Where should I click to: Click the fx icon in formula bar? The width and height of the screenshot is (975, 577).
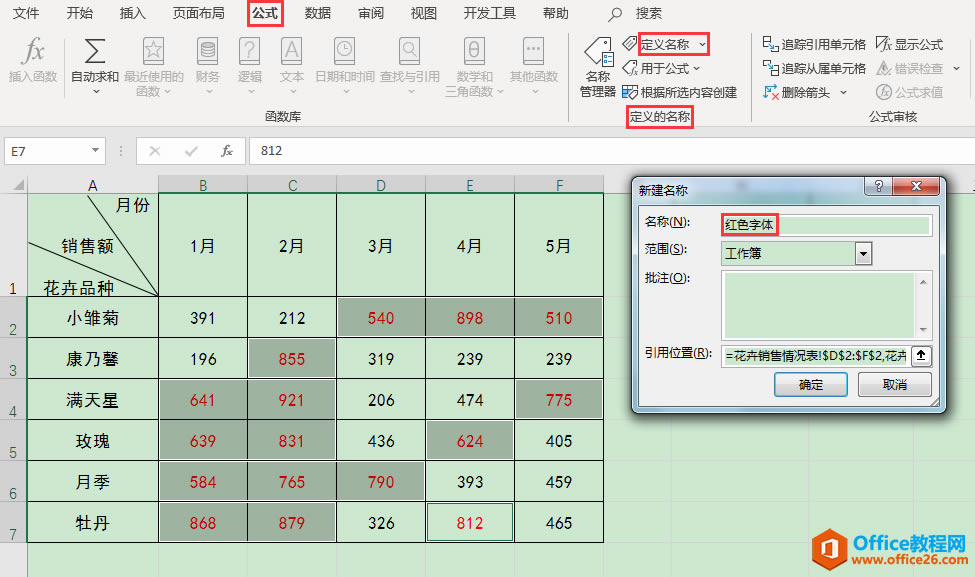tap(227, 151)
